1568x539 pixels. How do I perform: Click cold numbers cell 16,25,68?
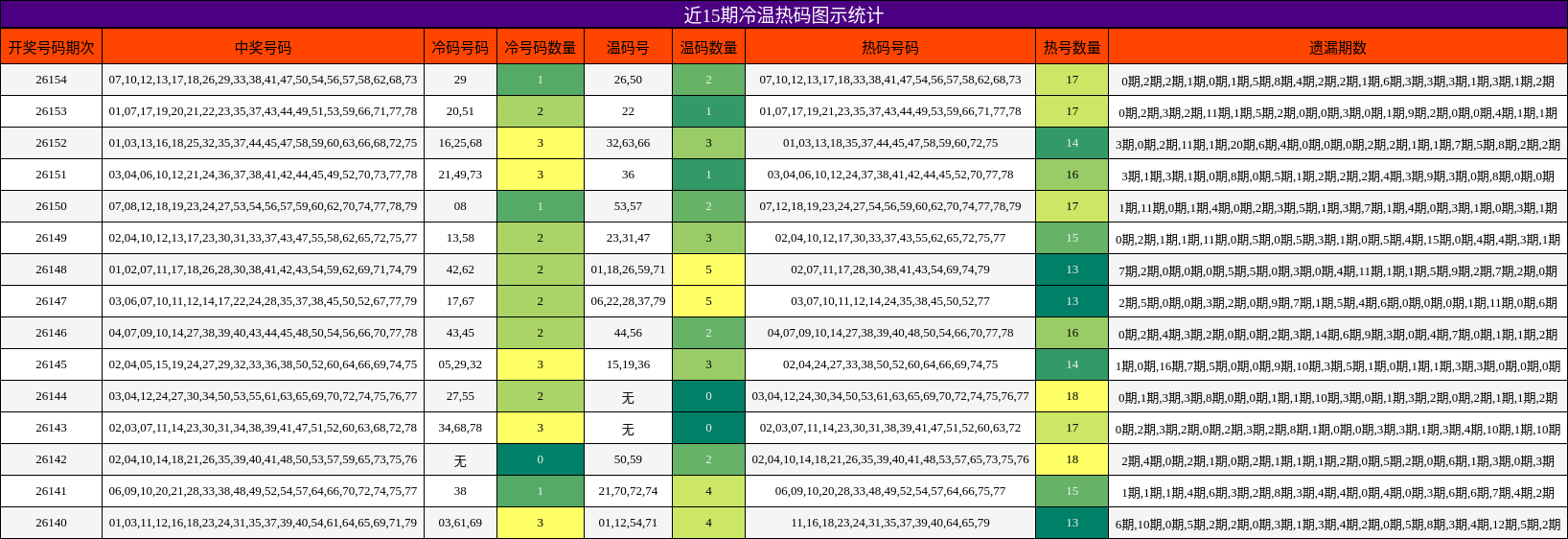pos(460,143)
